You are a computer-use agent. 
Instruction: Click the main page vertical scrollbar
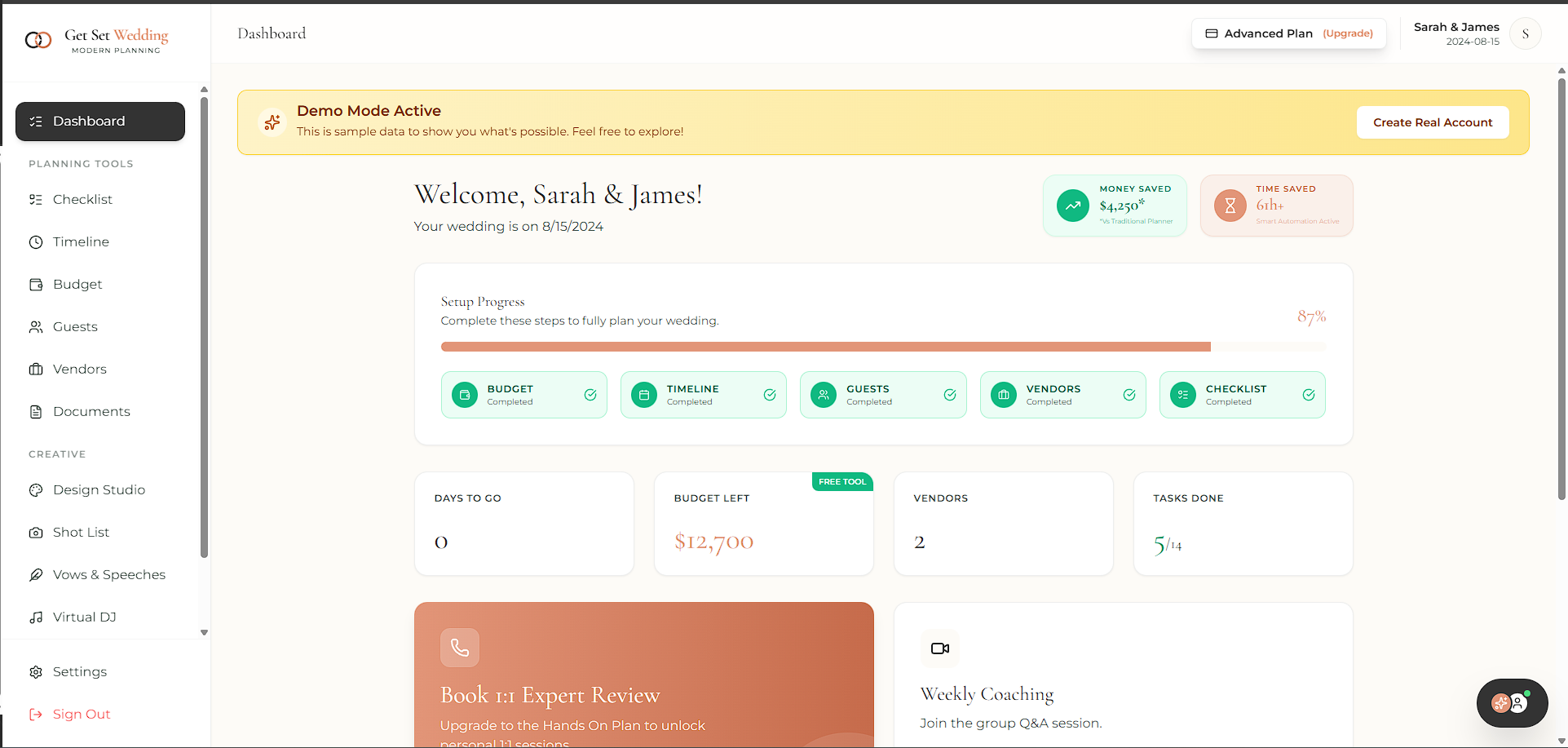[x=1561, y=285]
